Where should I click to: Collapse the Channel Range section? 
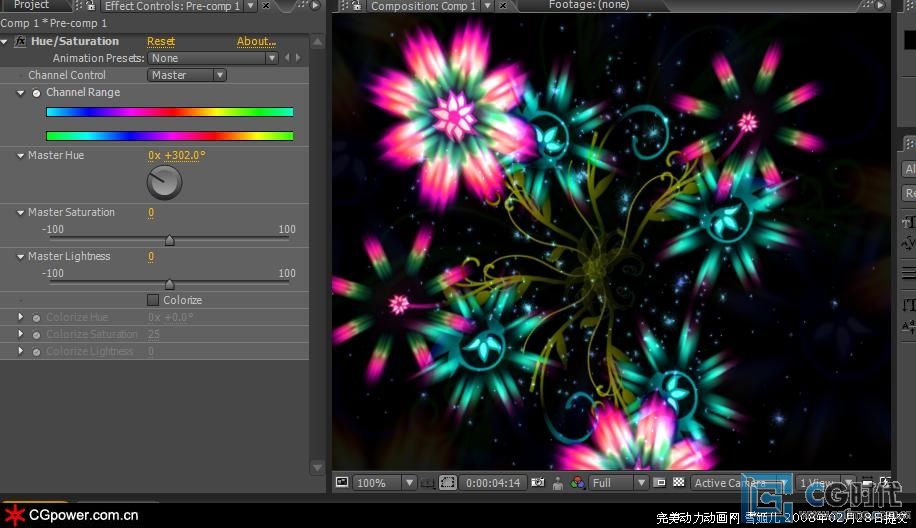(x=20, y=93)
